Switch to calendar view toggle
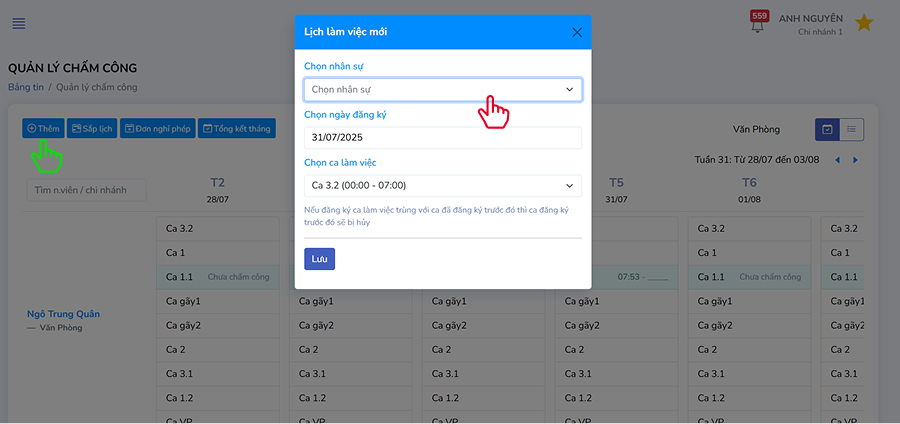Image resolution: width=900 pixels, height=424 pixels. click(x=827, y=129)
